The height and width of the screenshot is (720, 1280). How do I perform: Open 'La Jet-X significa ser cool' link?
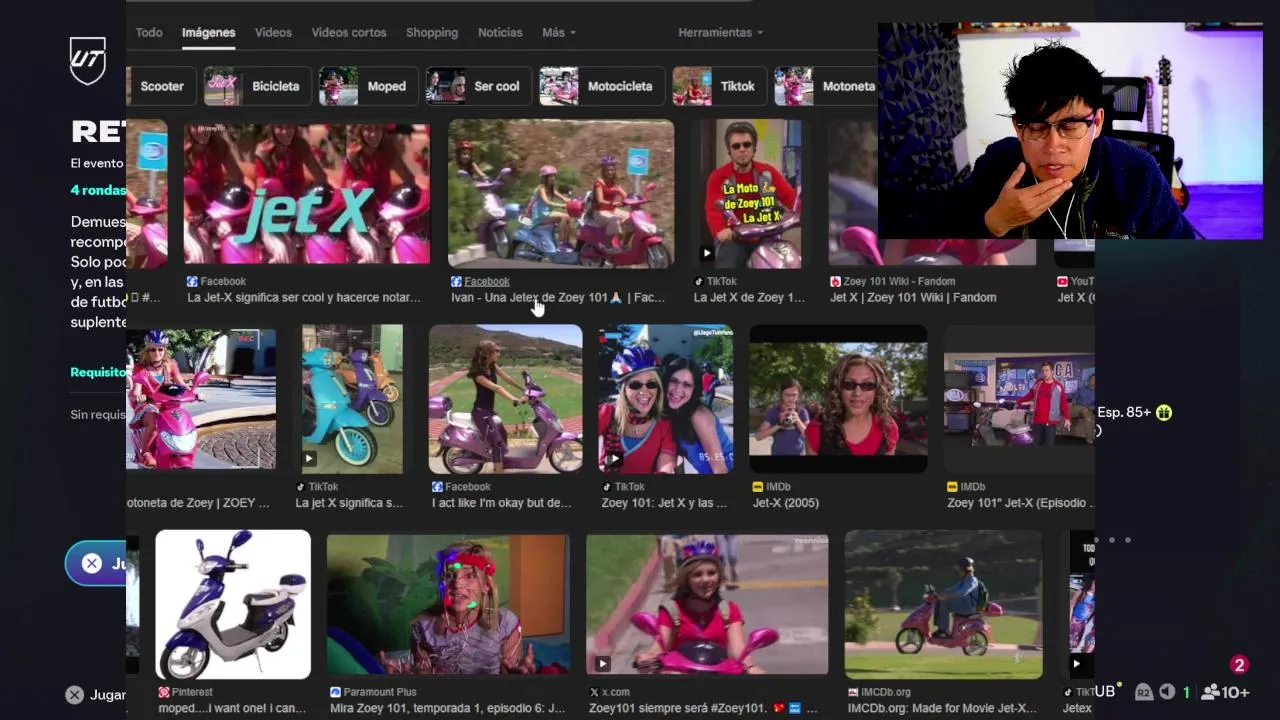tap(303, 298)
